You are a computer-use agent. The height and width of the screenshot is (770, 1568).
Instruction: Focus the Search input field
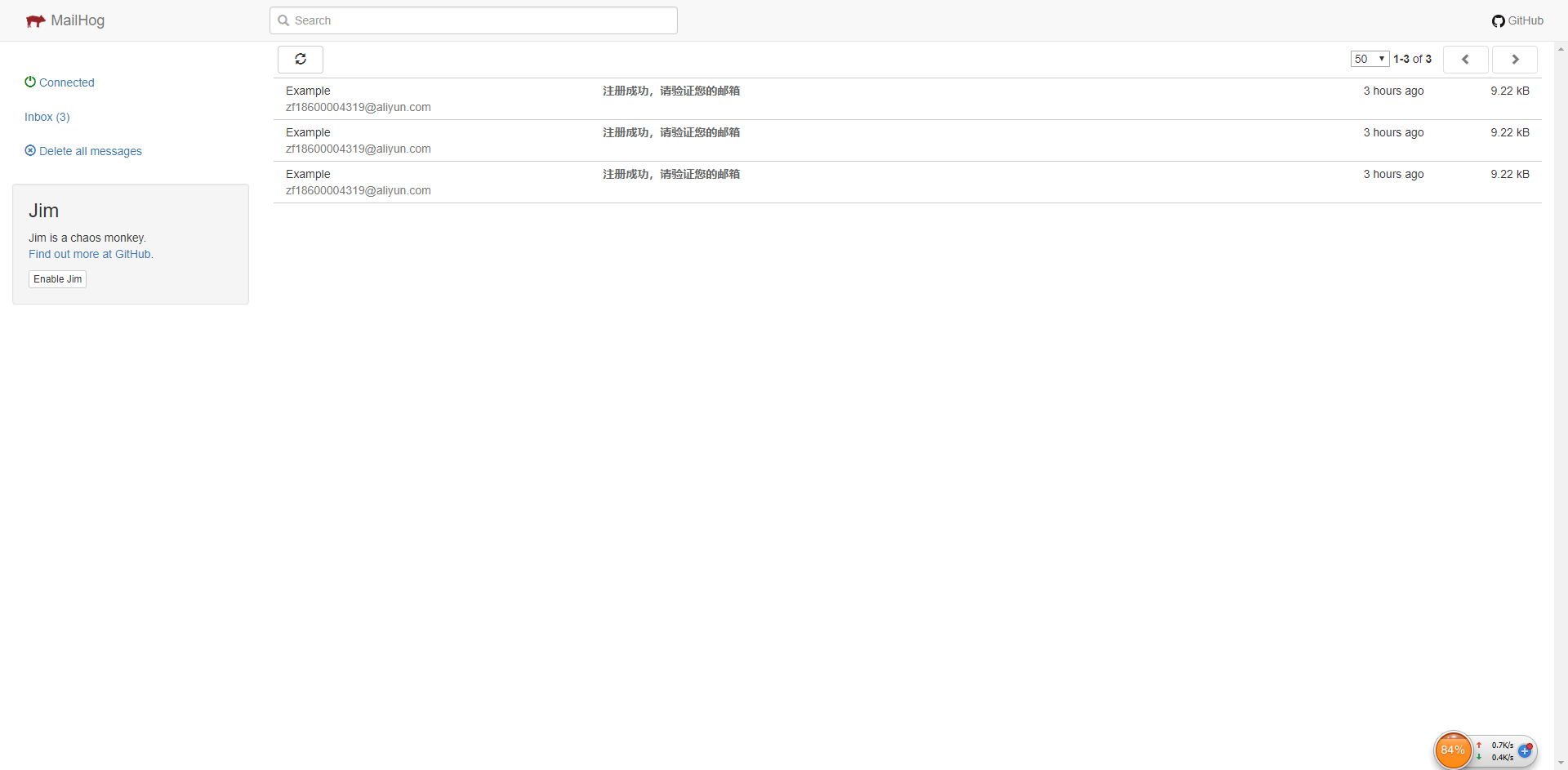[474, 21]
